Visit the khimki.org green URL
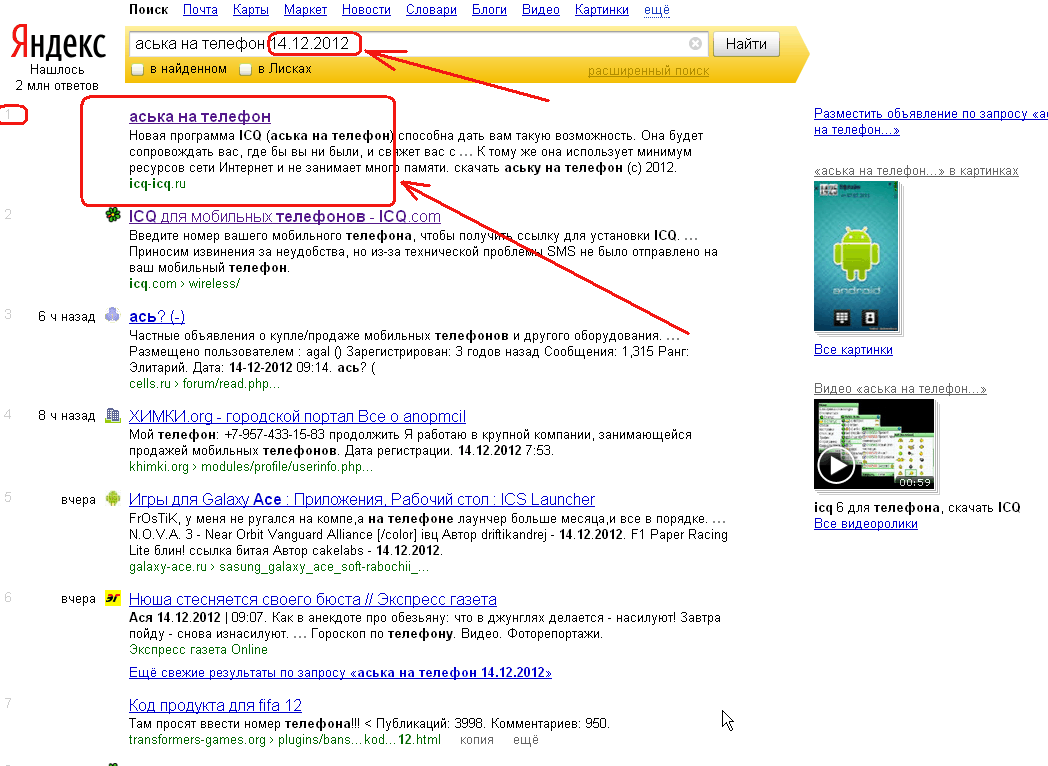The height and width of the screenshot is (766, 1048). coord(159,467)
